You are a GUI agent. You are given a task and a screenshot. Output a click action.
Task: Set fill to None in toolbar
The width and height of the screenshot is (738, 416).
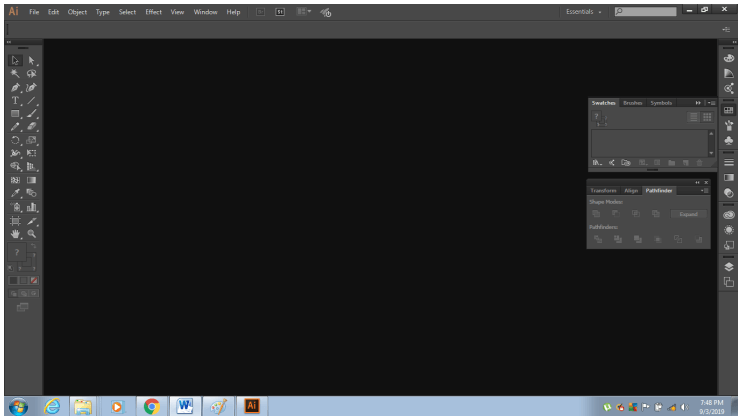pos(34,280)
